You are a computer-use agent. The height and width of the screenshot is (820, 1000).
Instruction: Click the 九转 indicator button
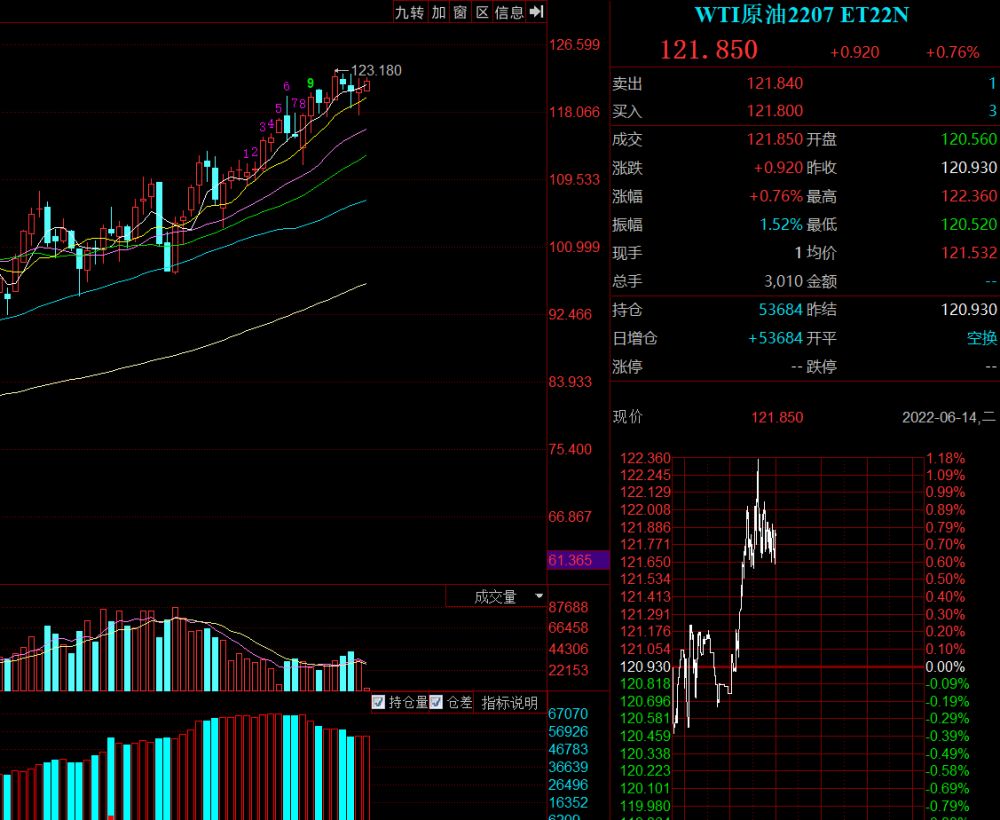tap(409, 12)
